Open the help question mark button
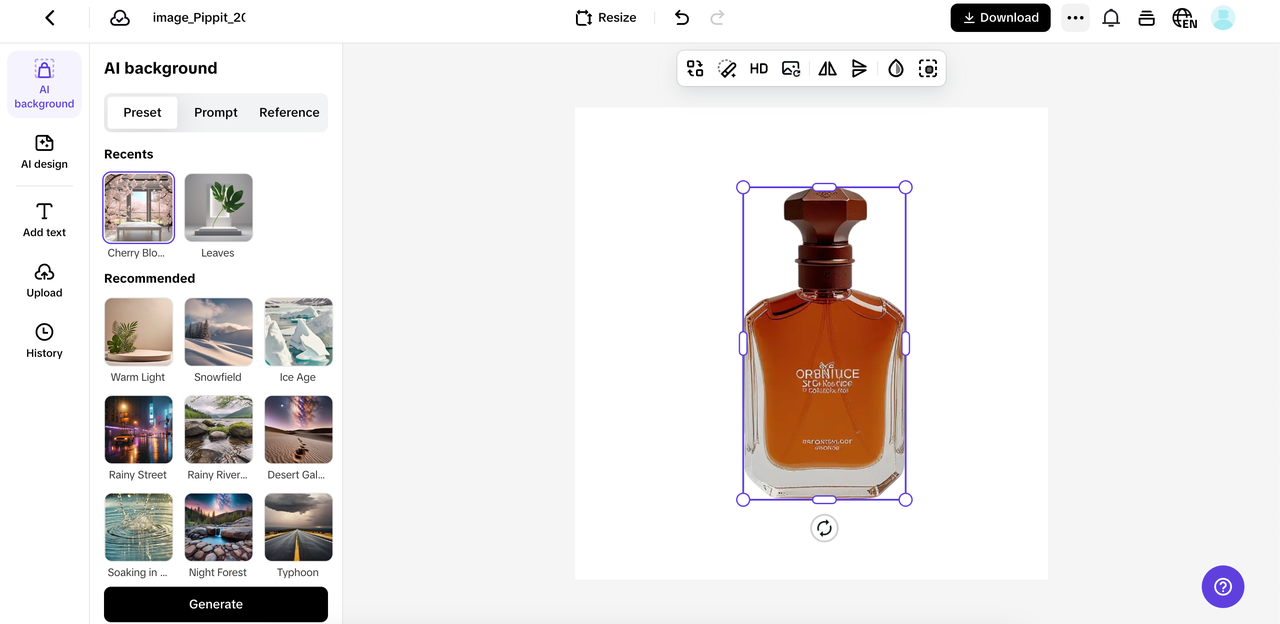 pos(1222,587)
